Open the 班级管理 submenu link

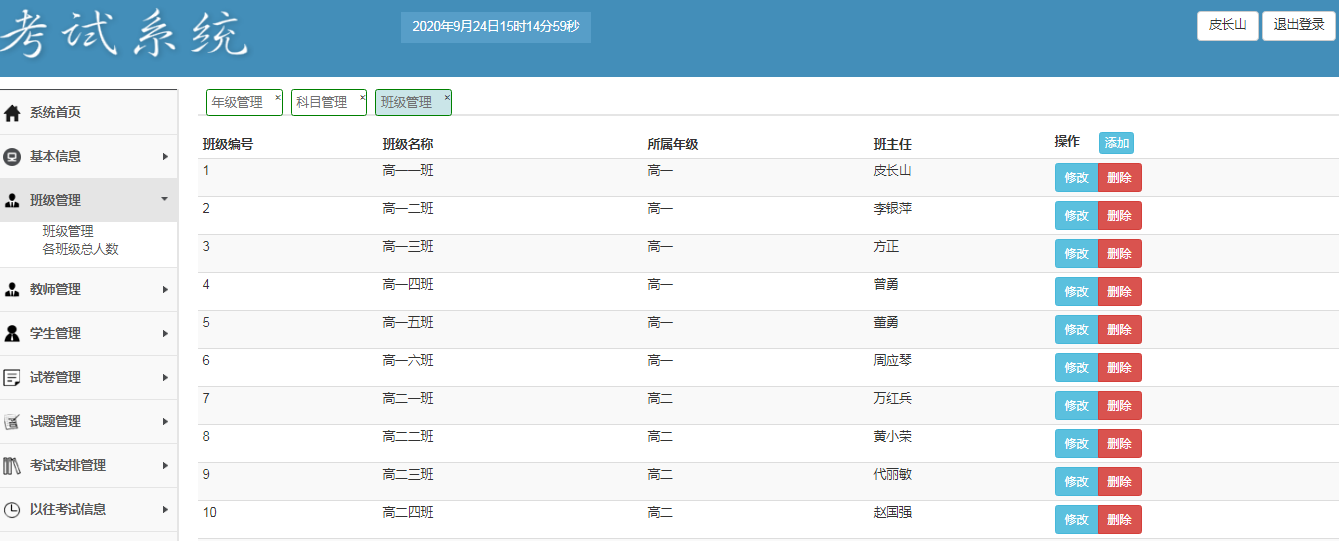point(68,231)
